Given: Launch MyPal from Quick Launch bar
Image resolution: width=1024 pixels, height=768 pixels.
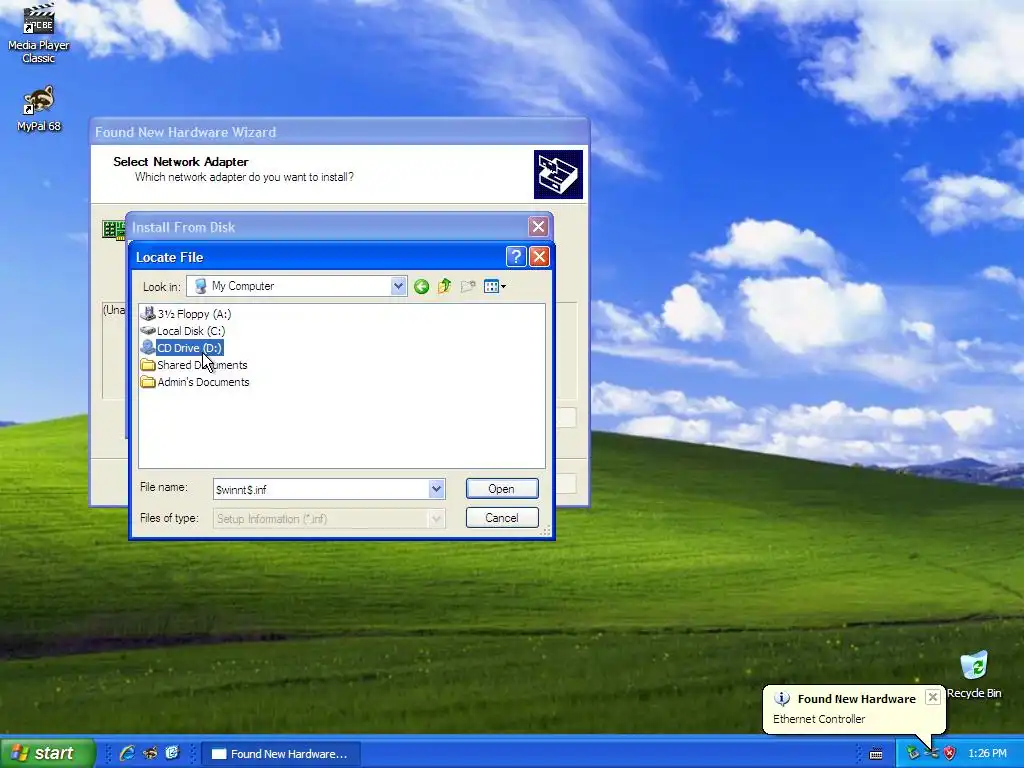Looking at the screenshot, I should tap(150, 754).
